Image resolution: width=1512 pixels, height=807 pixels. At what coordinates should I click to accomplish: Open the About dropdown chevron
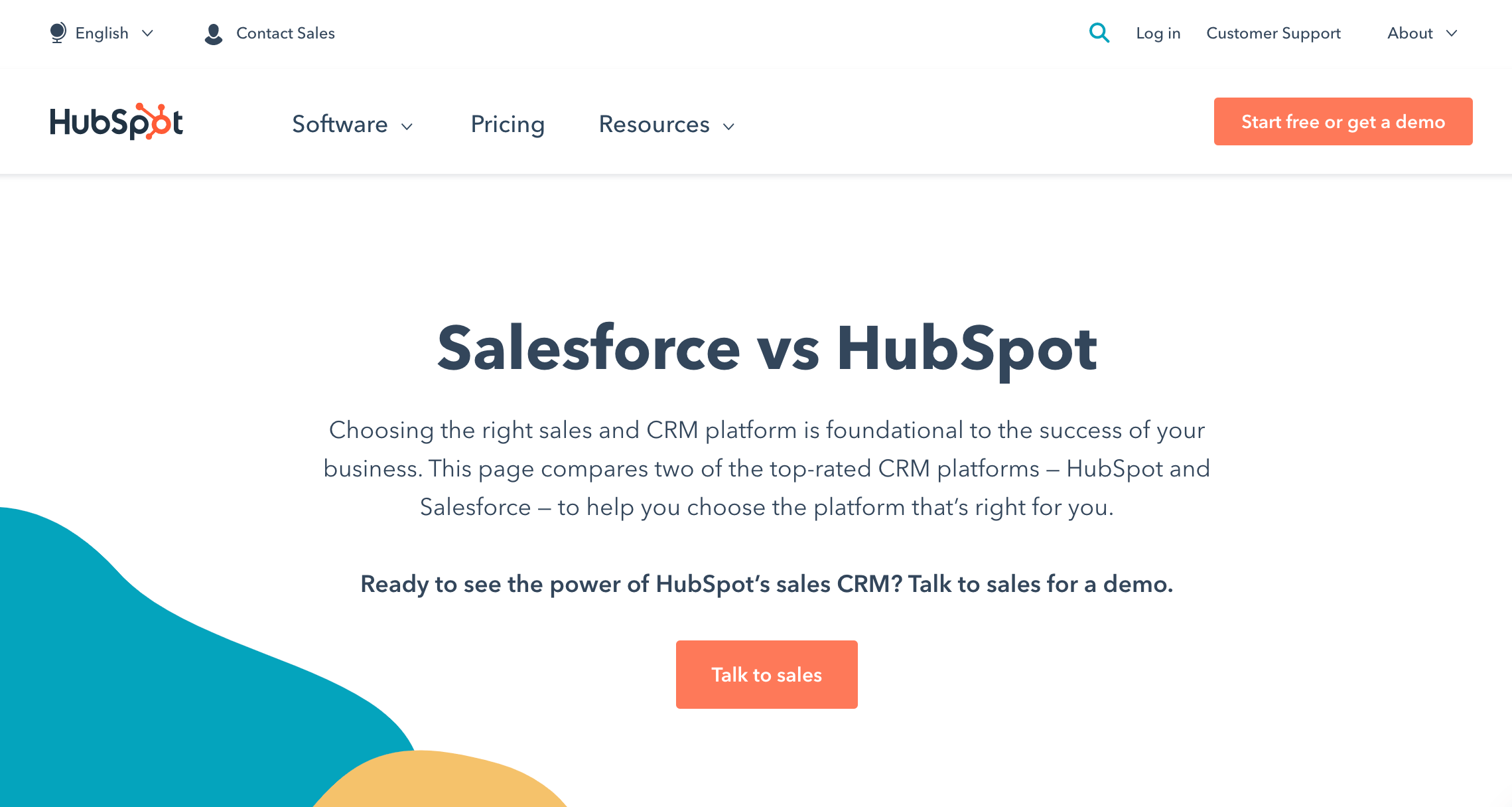coord(1452,33)
